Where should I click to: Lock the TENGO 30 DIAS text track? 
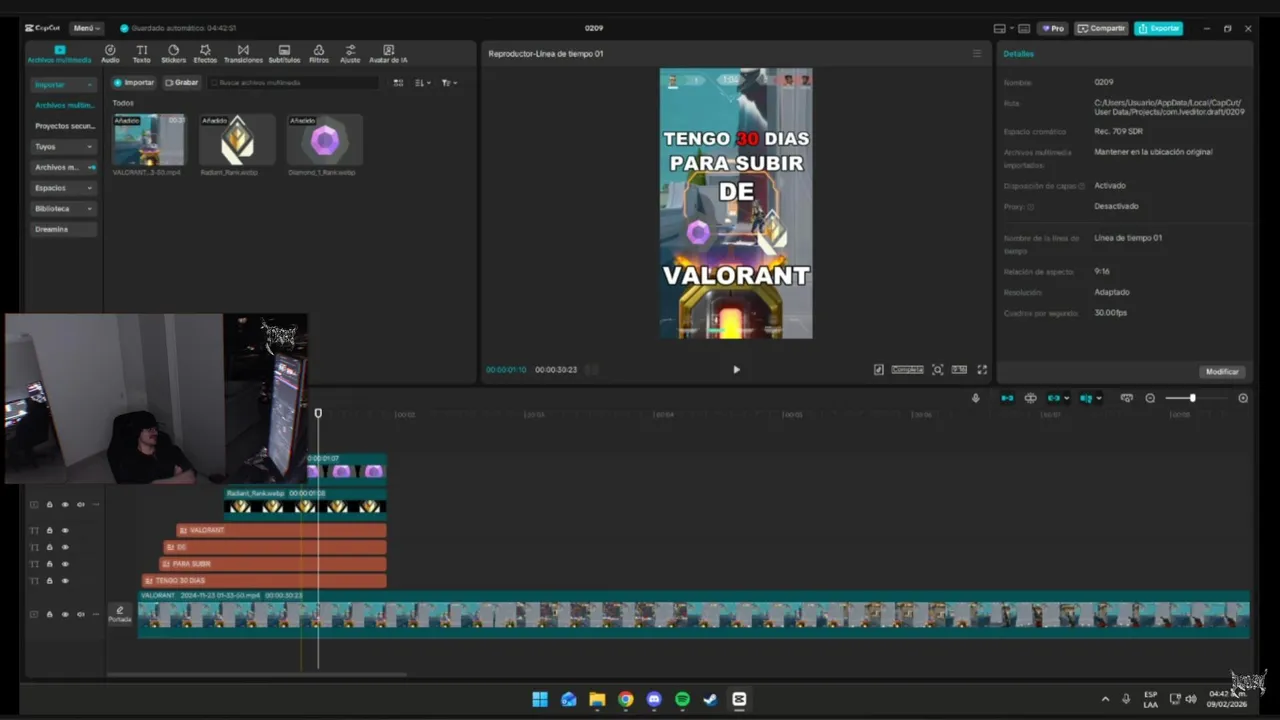[x=49, y=581]
